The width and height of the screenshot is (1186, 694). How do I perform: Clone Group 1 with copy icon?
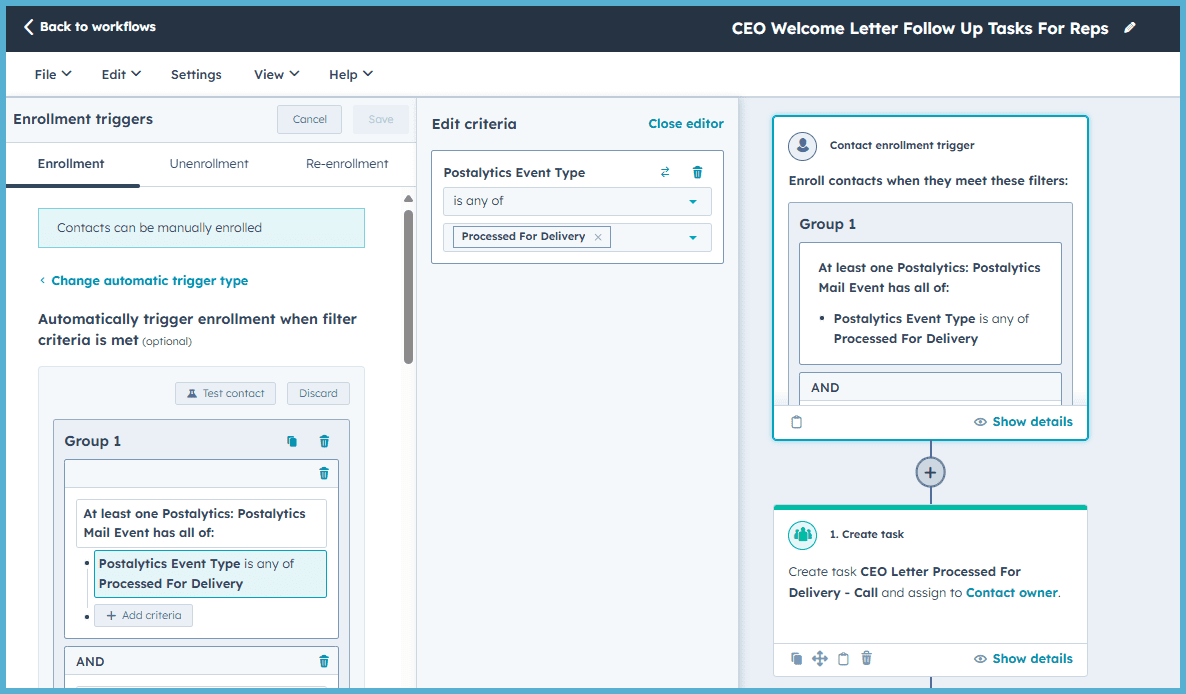tap(292, 441)
